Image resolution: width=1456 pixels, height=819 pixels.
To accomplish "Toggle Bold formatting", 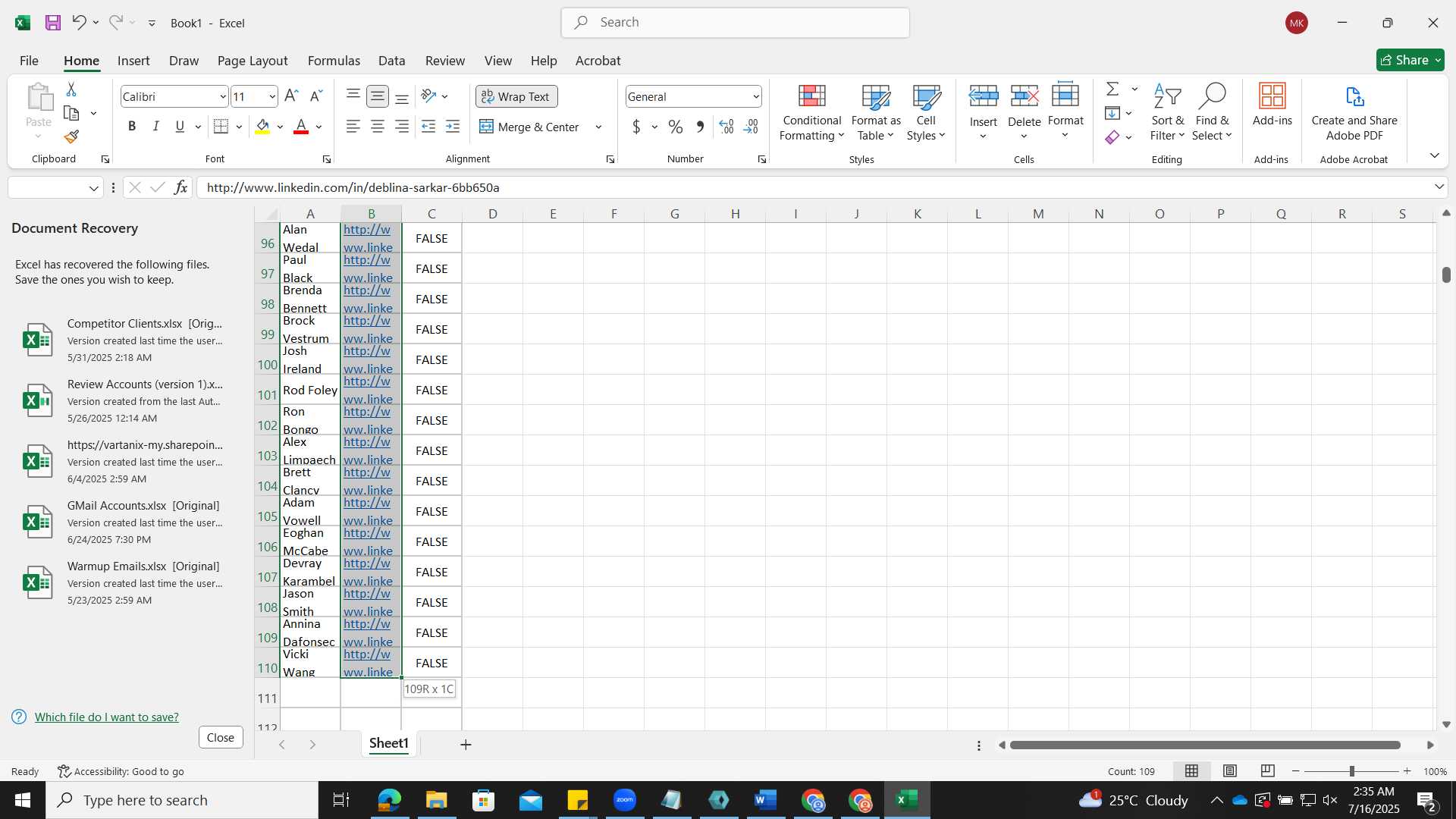I will coord(132,127).
